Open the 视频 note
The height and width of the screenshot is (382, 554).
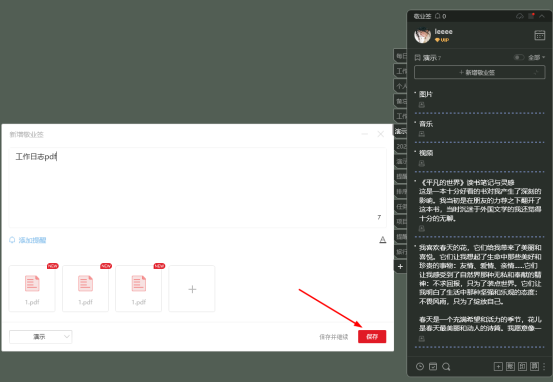426,153
